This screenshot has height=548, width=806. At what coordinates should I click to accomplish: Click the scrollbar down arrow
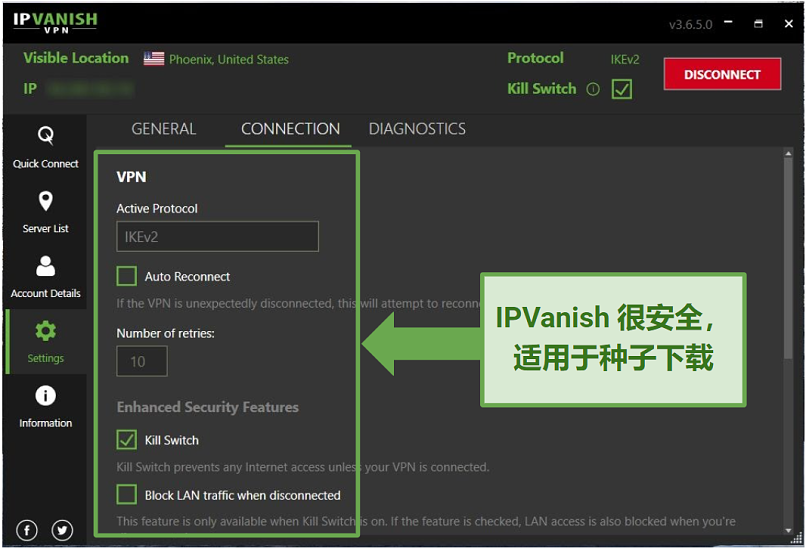point(788,531)
